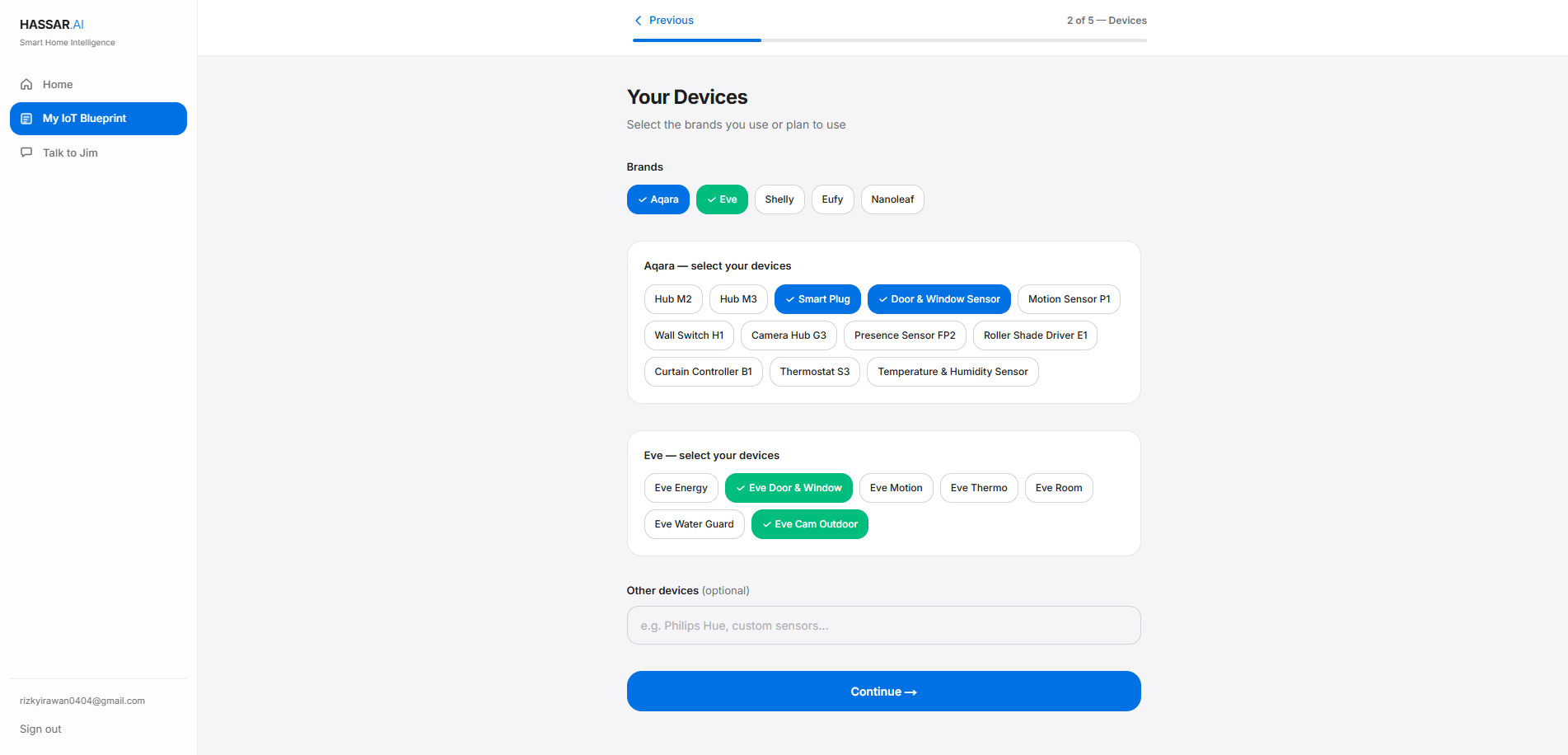Viewport: 1568px width, 755px height.
Task: Select the Aqara Hub M3 device
Action: 738,299
